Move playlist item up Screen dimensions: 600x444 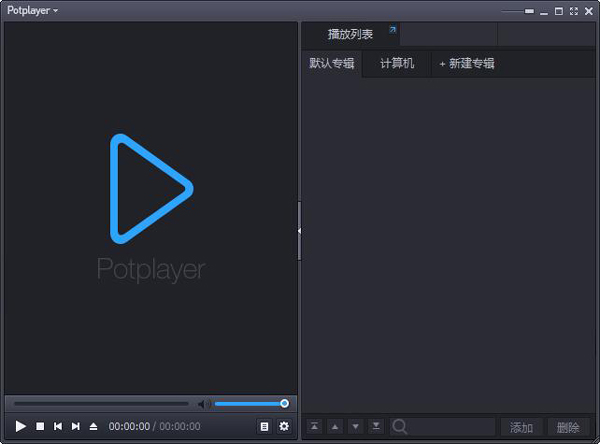[335, 426]
